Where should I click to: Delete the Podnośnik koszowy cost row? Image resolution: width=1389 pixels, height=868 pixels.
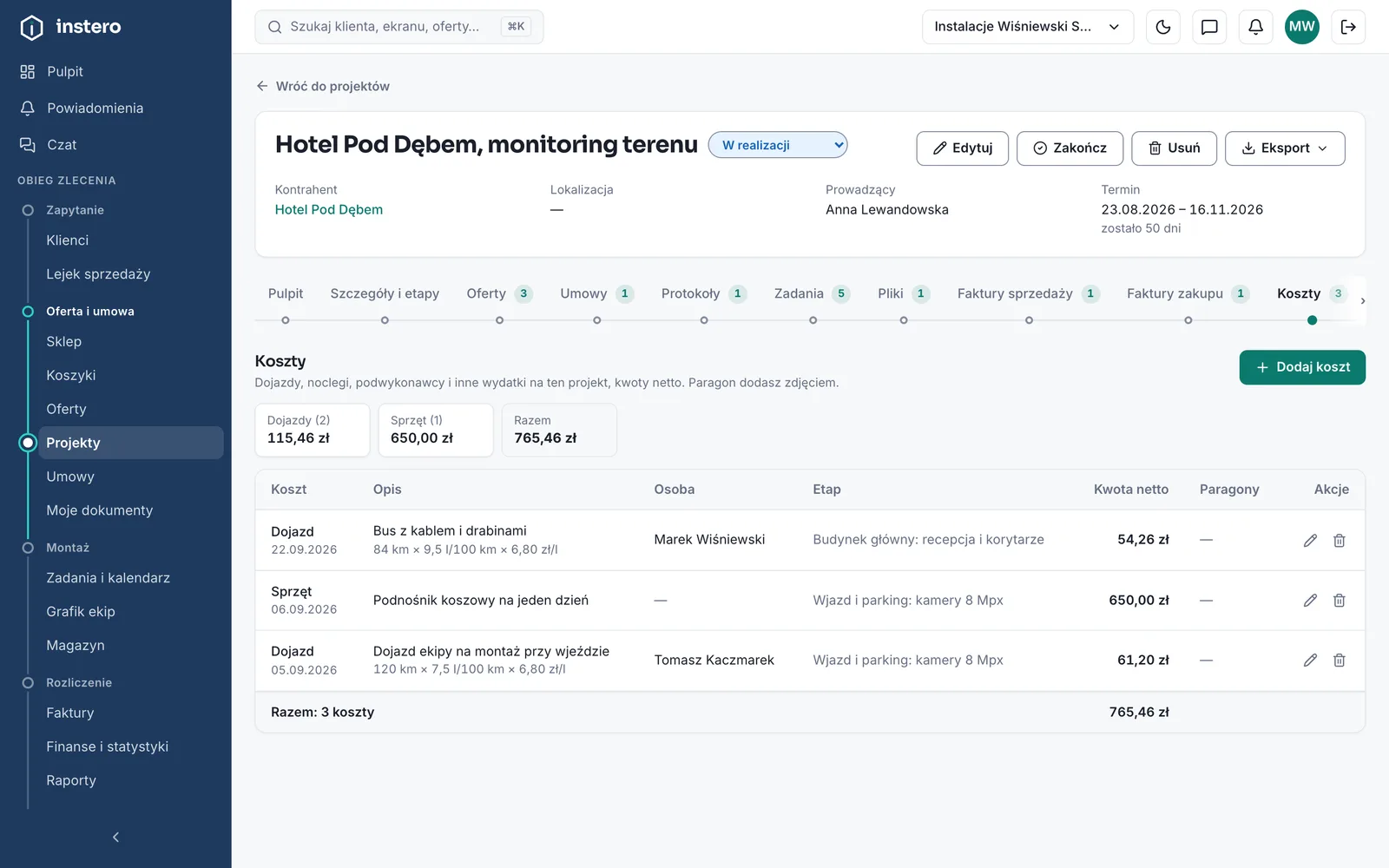click(x=1340, y=600)
